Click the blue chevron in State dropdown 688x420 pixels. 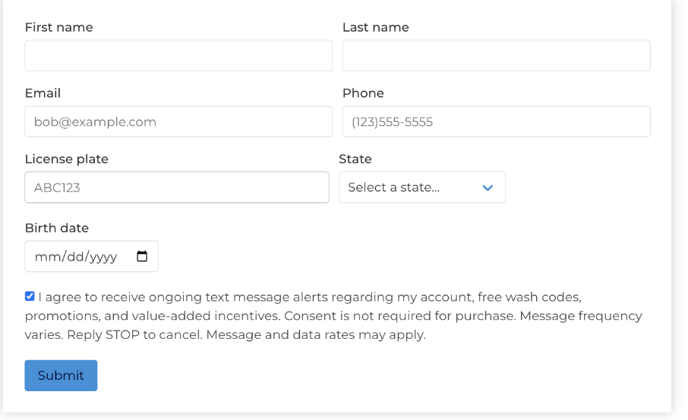487,188
